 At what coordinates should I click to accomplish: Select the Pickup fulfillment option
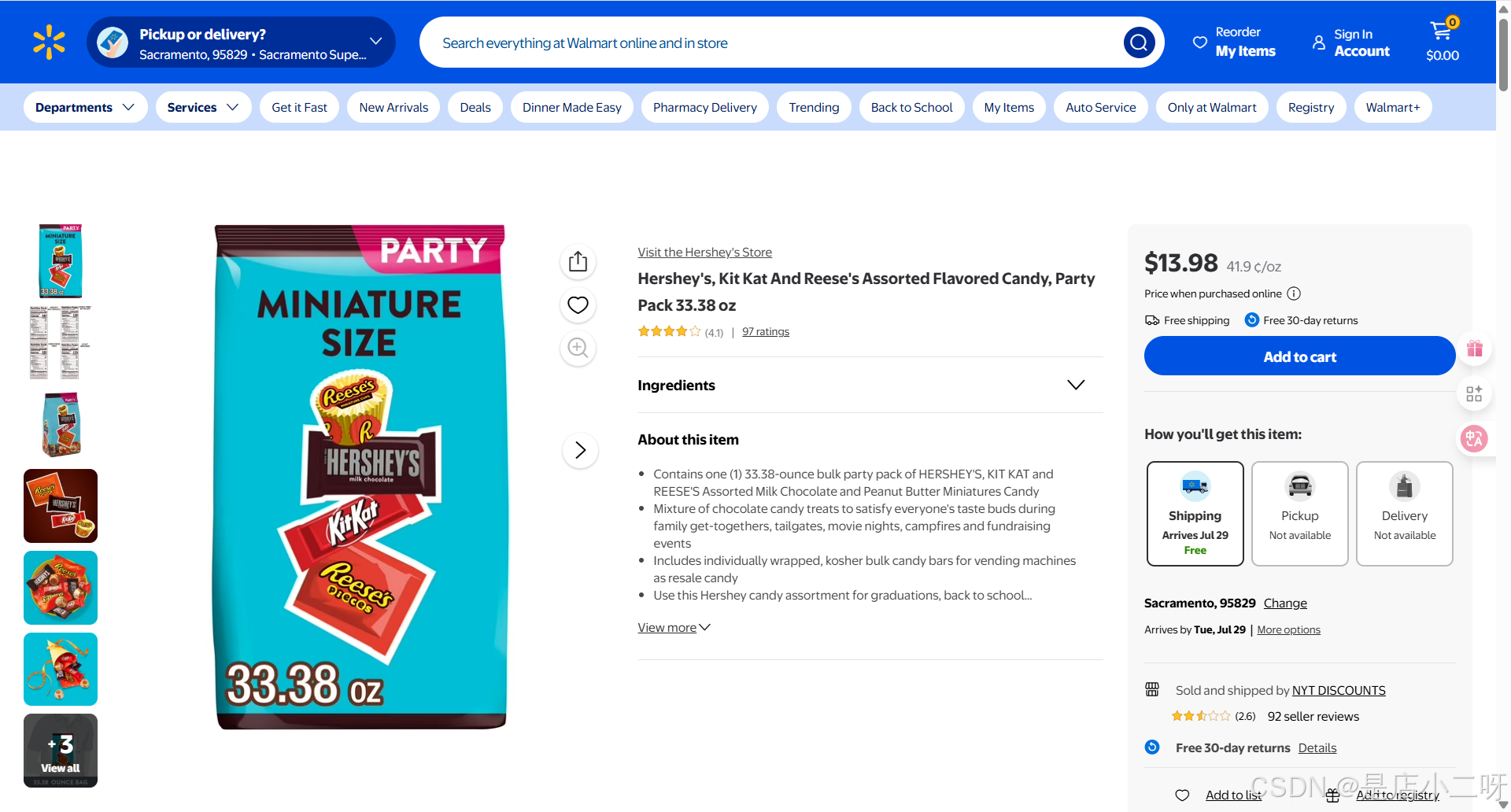pyautogui.click(x=1299, y=513)
